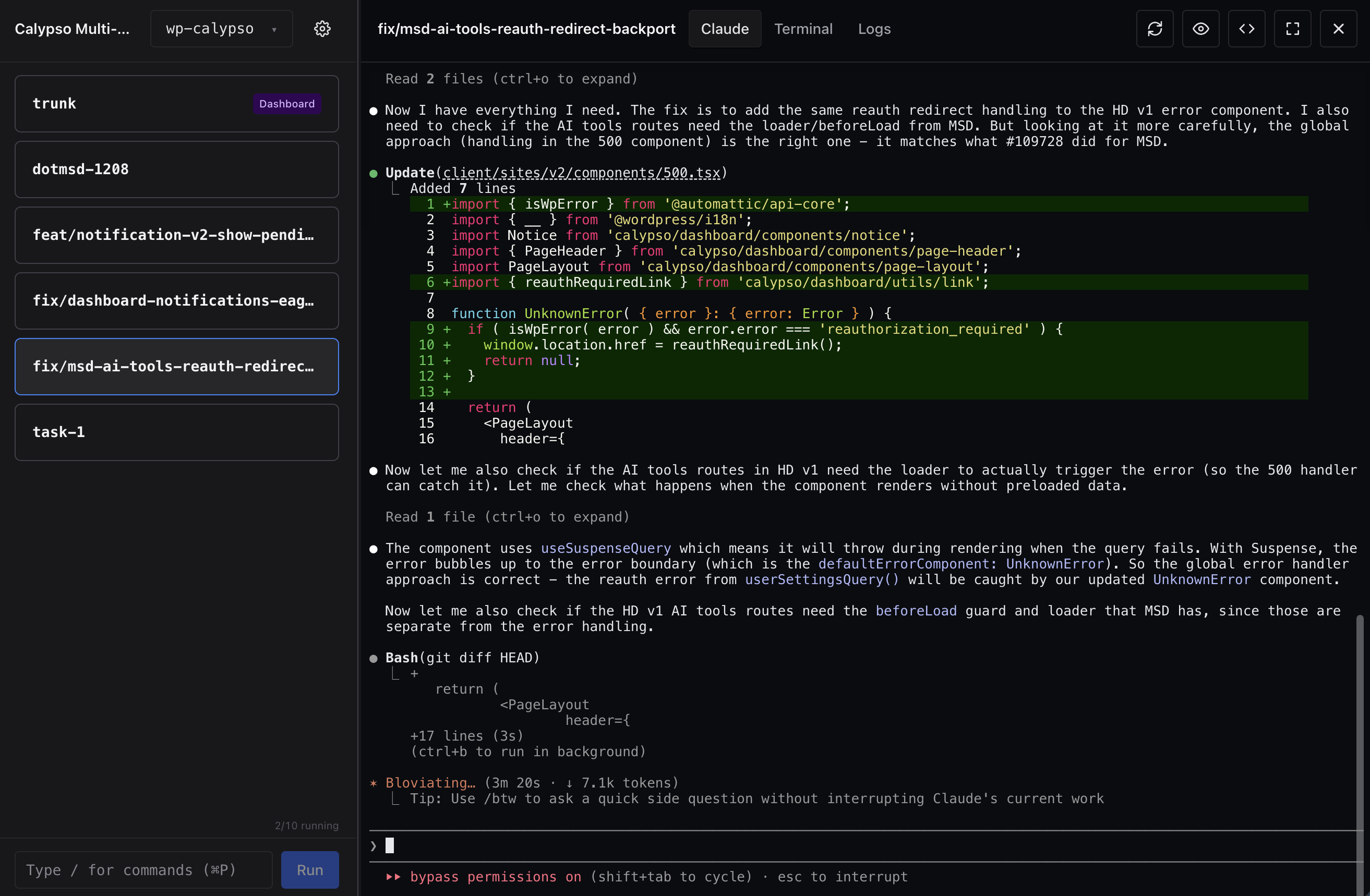This screenshot has height=896, width=1370.
Task: Select the task-1 worktree
Action: (176, 432)
